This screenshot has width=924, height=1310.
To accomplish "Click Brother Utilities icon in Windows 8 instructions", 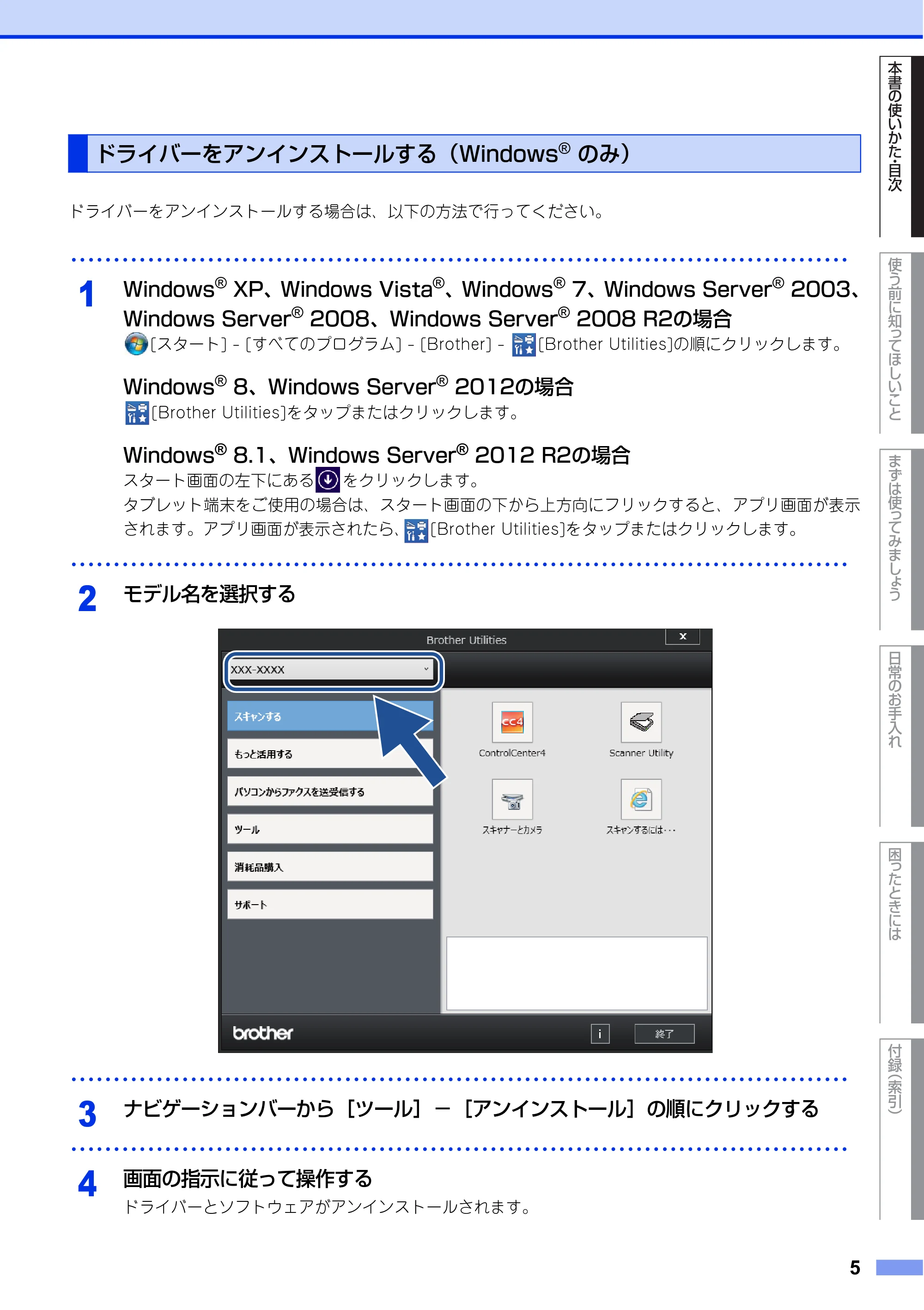I will coord(137,412).
